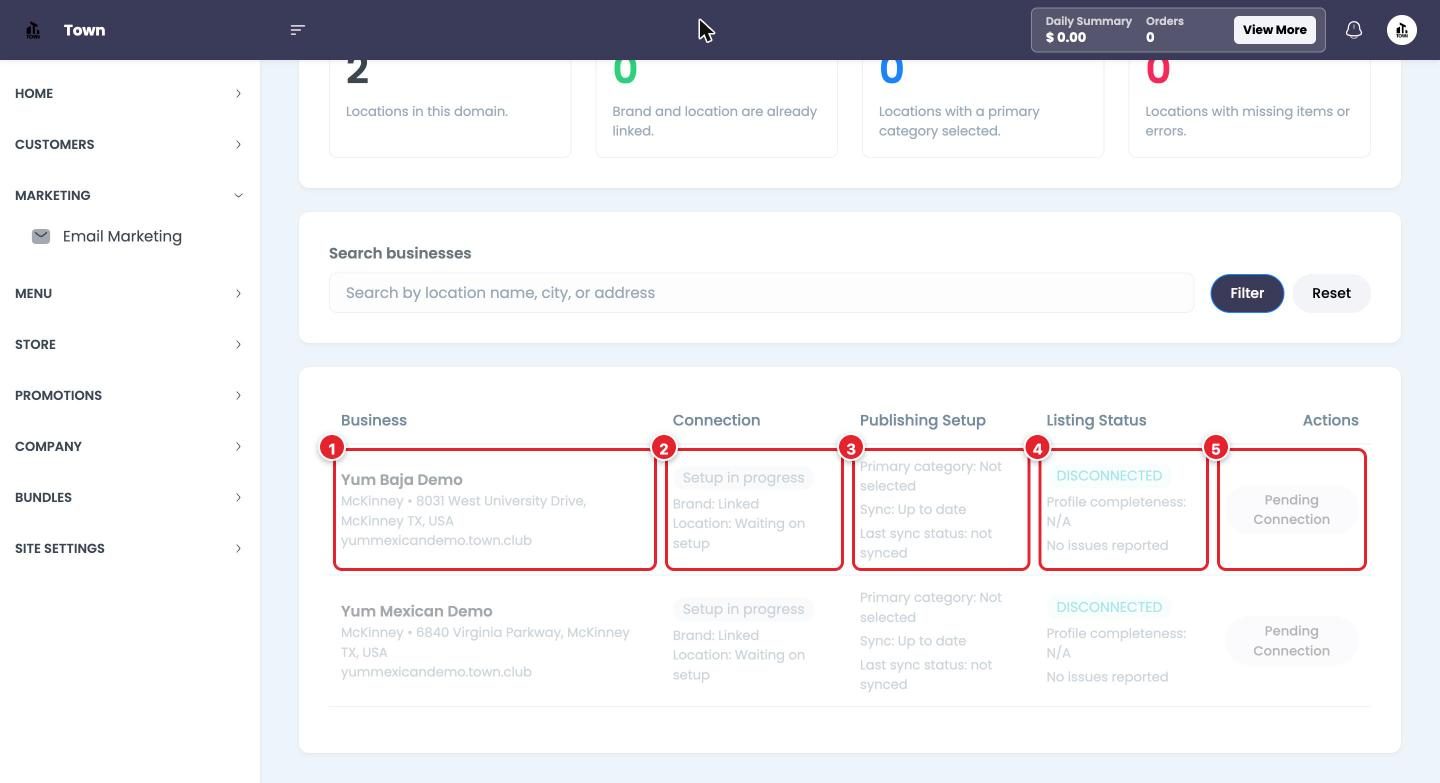Click DISCONNECTED status for Yum Baja Demo

pos(1109,476)
